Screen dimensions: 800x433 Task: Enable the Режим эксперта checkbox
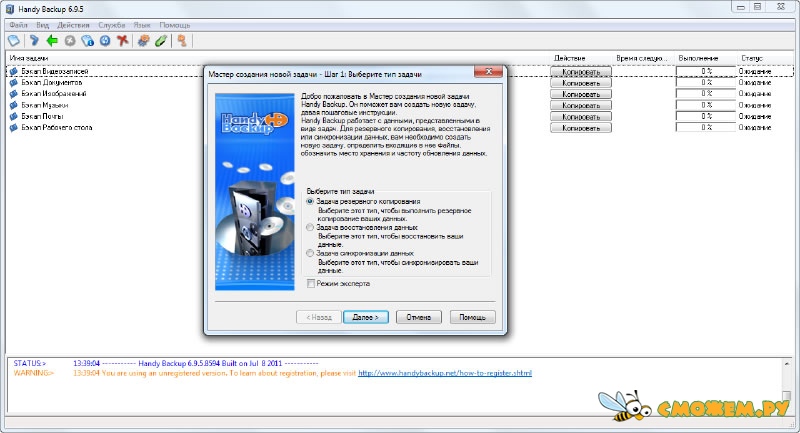coord(310,284)
